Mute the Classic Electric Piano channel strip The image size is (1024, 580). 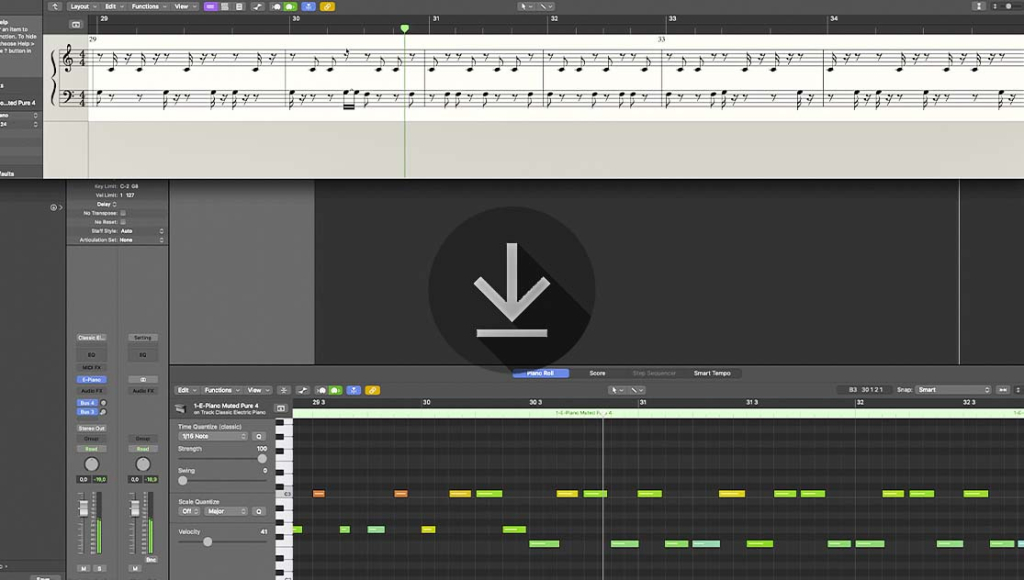(x=84, y=568)
